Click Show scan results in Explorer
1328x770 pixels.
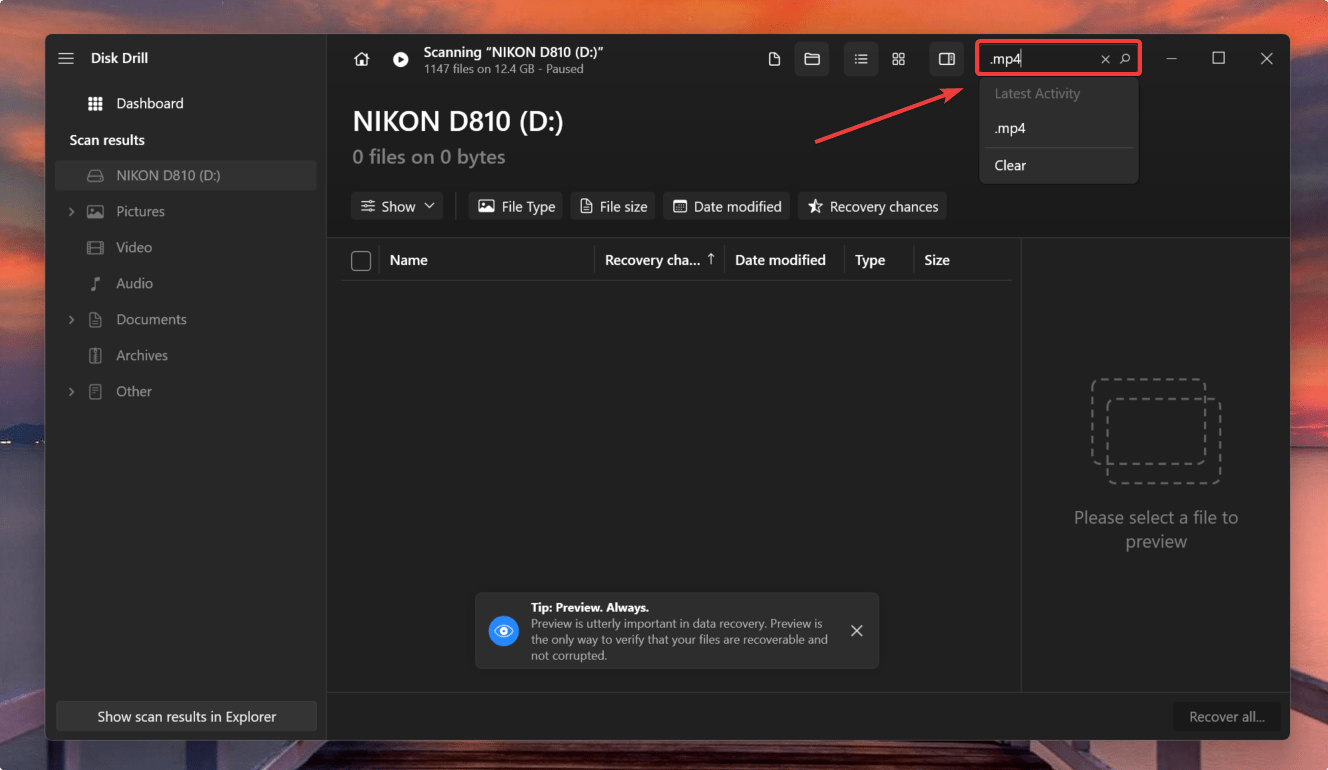tap(186, 716)
